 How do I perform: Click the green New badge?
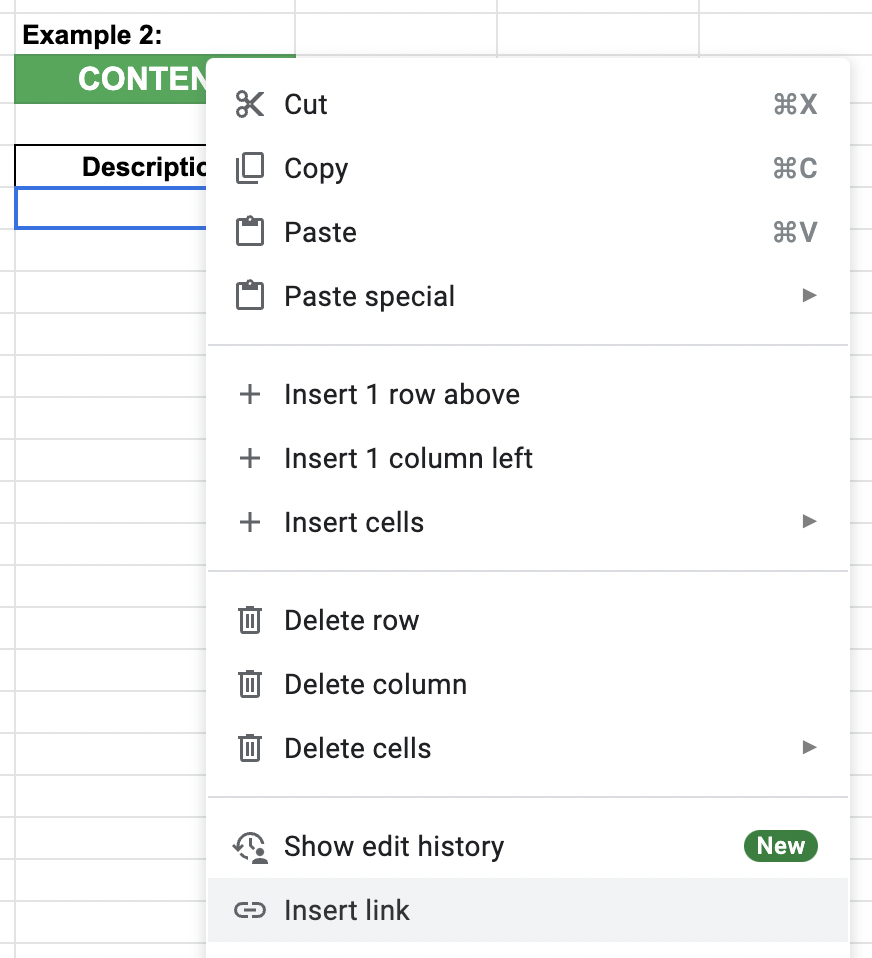(x=781, y=846)
